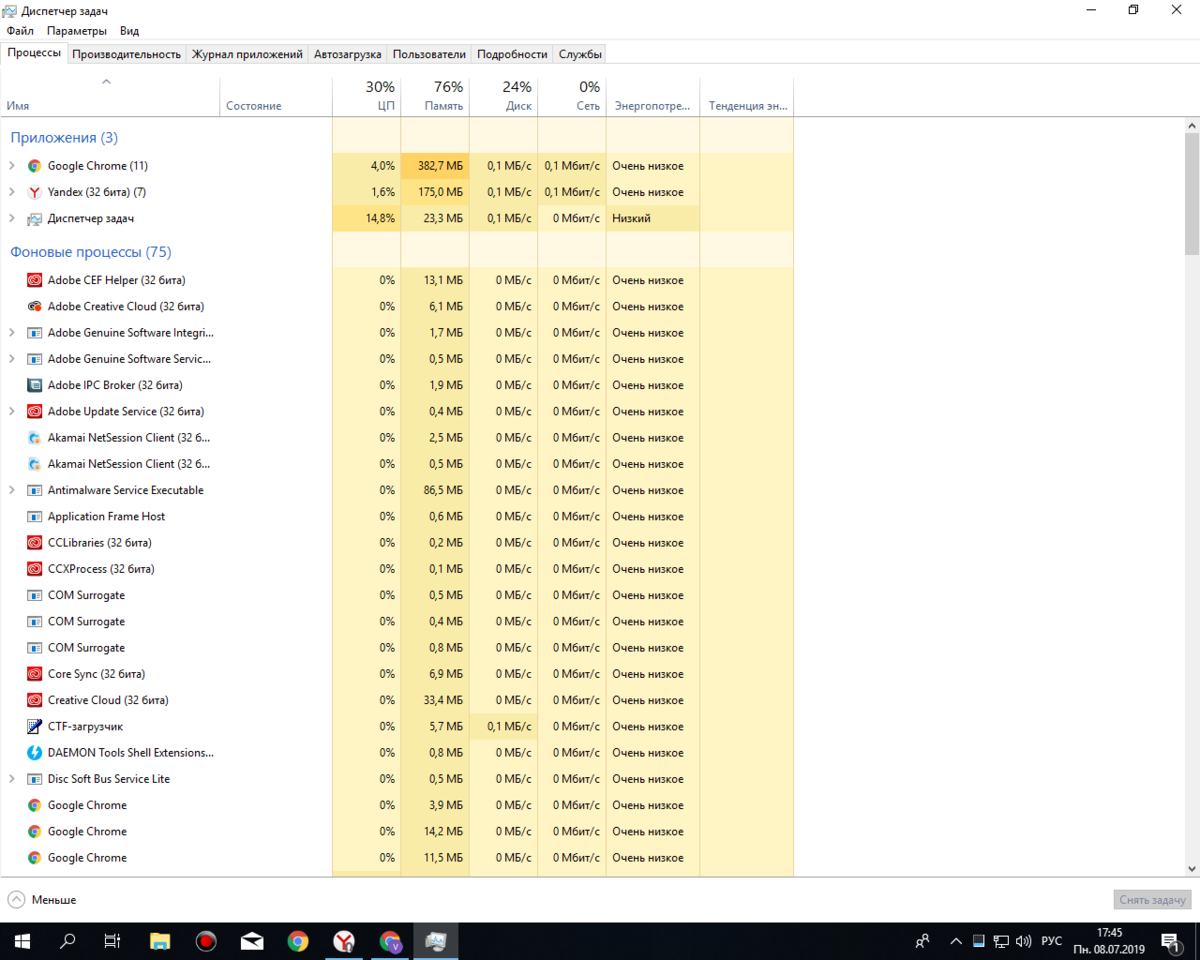Switch to the Журнал приложений tab

[x=247, y=54]
